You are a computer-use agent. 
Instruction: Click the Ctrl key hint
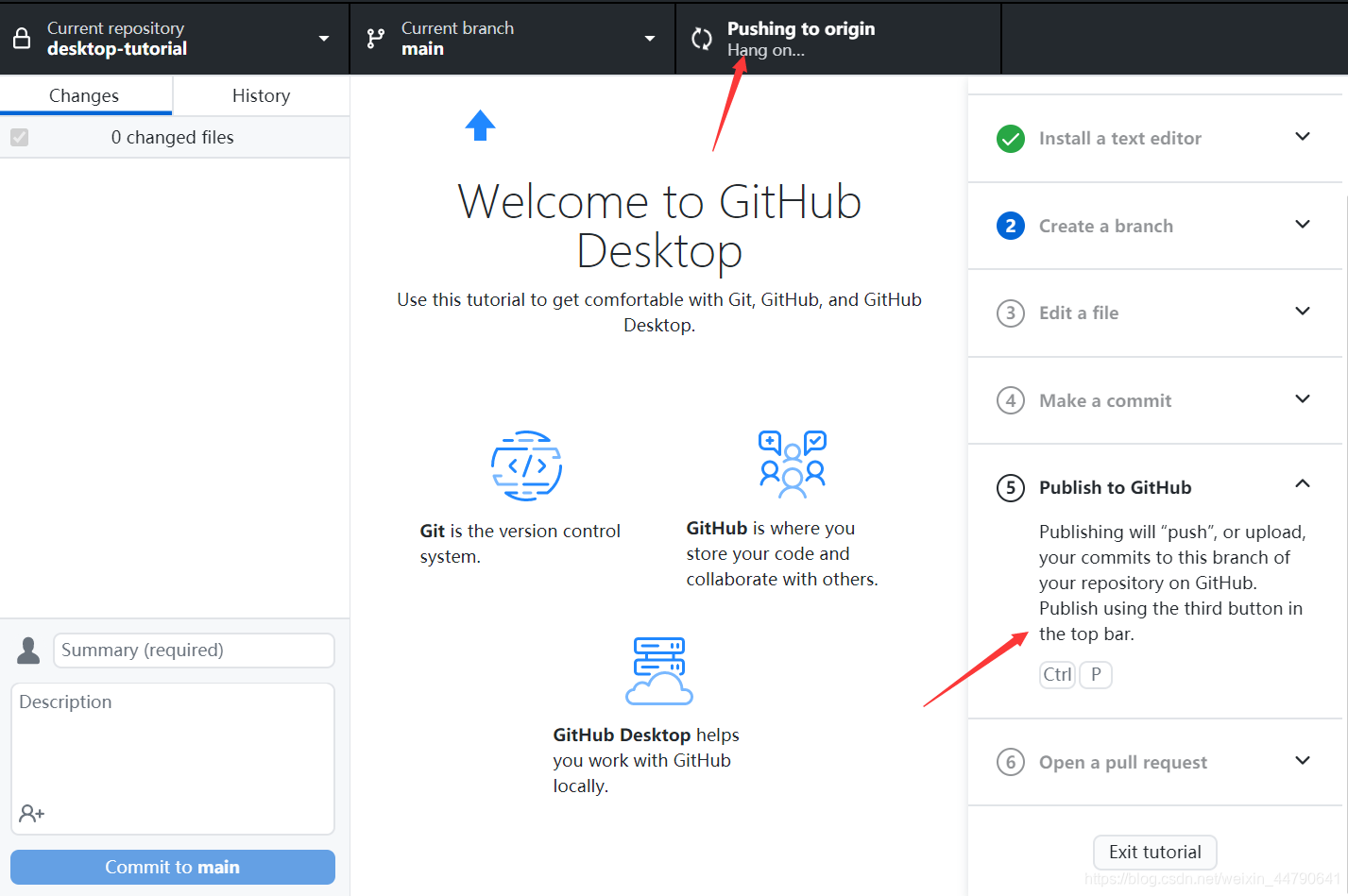[1057, 674]
